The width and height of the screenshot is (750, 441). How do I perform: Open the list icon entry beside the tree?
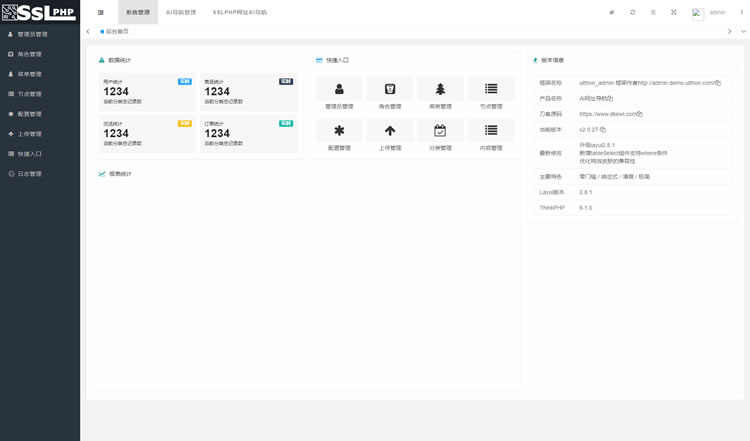click(491, 94)
